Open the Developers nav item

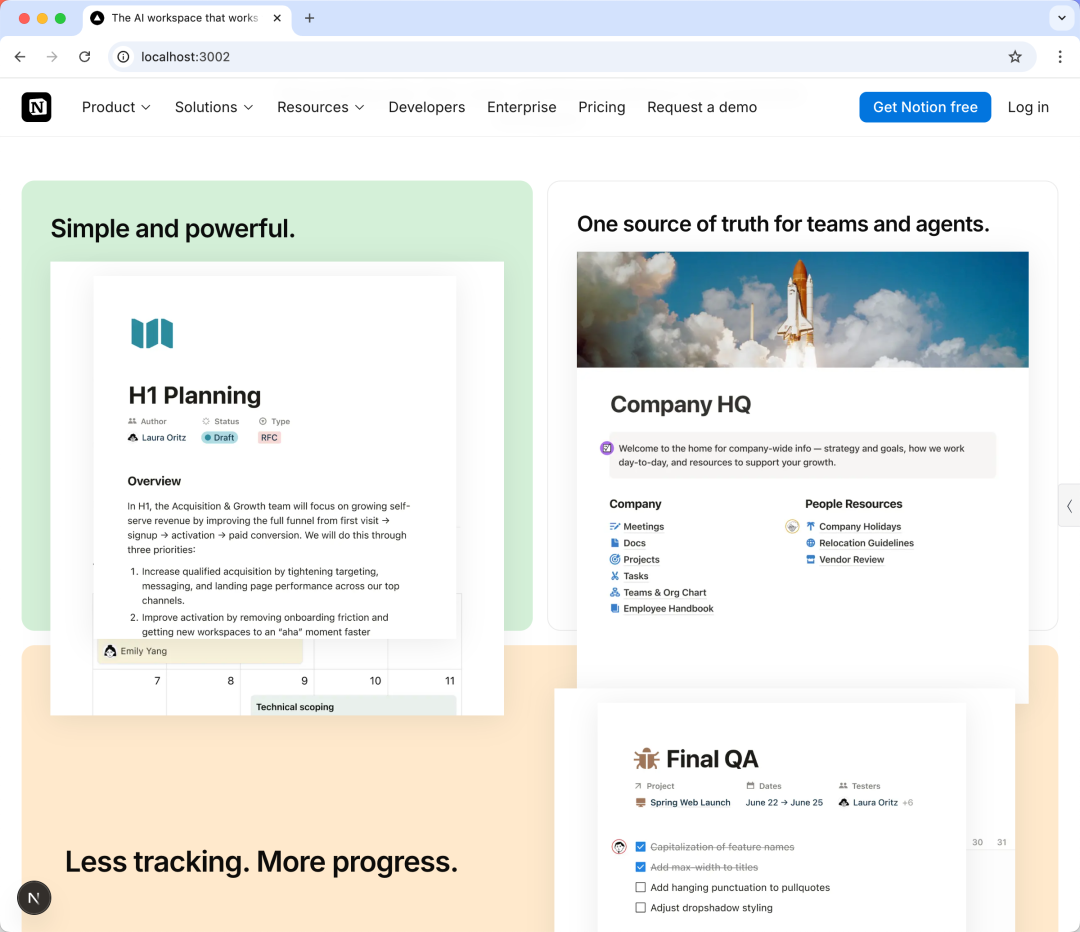(426, 107)
